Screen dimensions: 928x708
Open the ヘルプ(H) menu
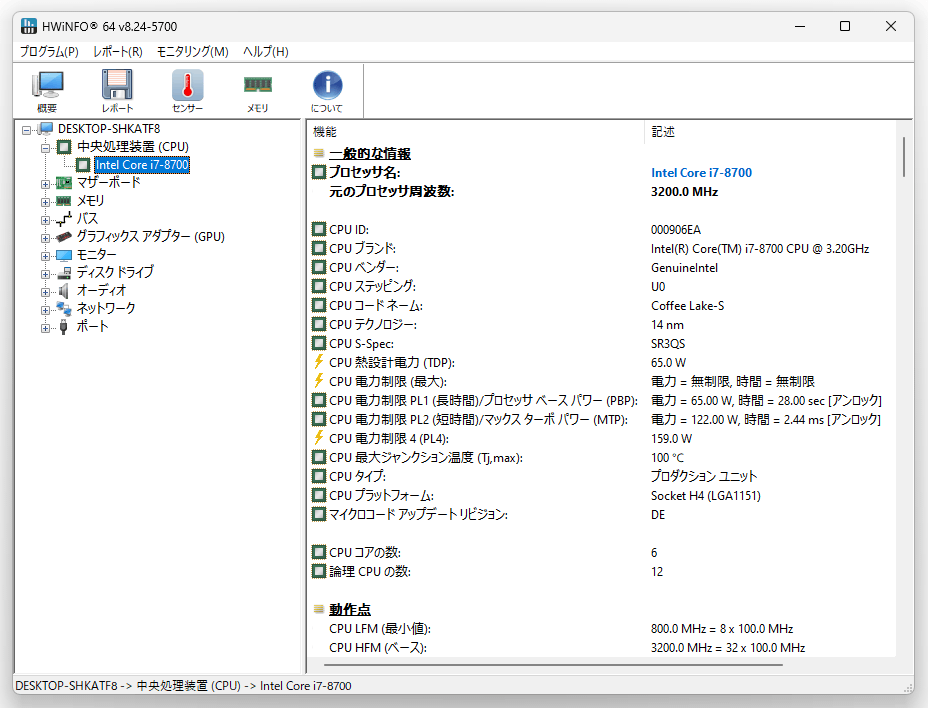[266, 52]
